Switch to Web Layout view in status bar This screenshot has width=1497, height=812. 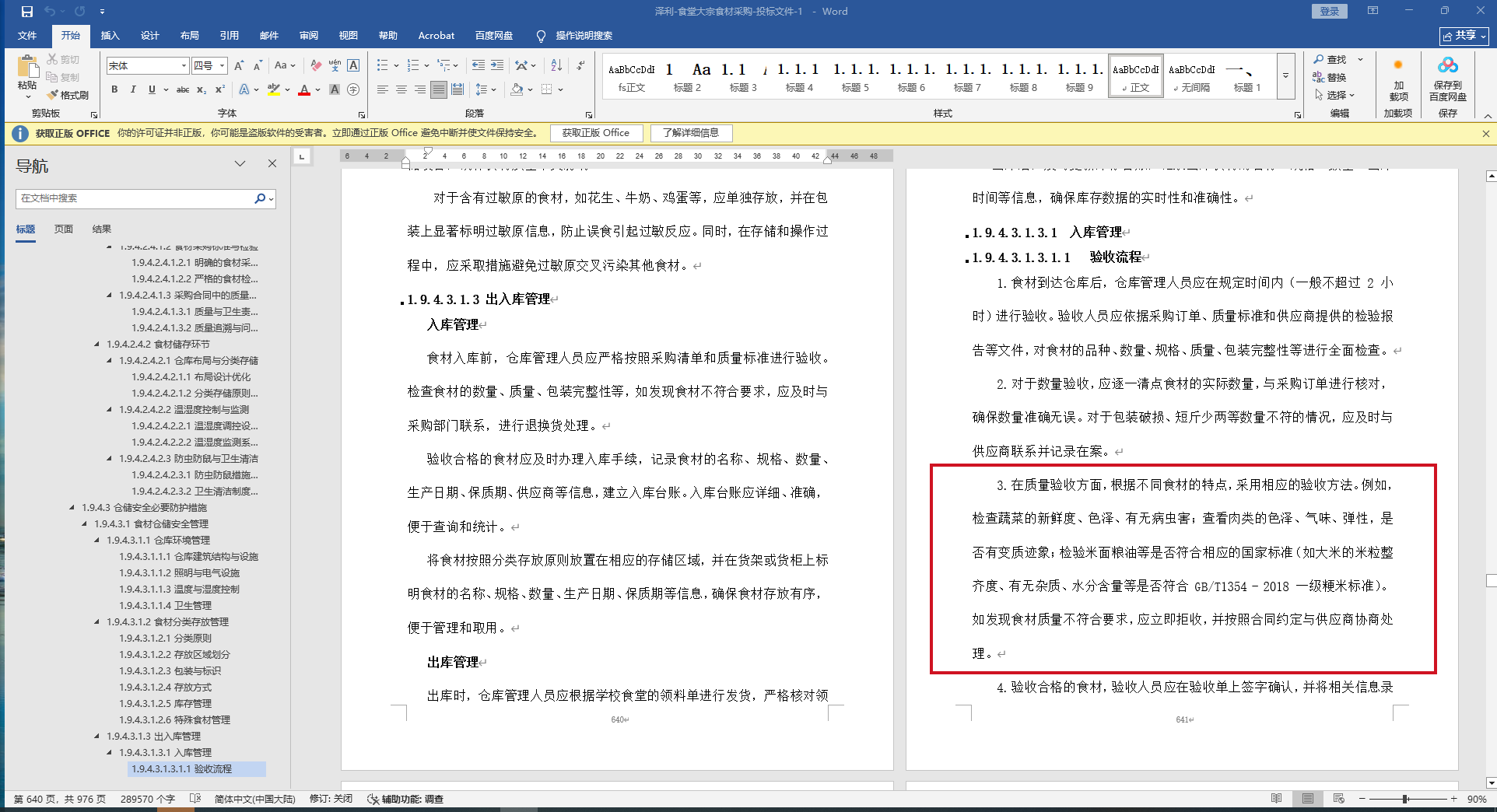tap(1338, 799)
